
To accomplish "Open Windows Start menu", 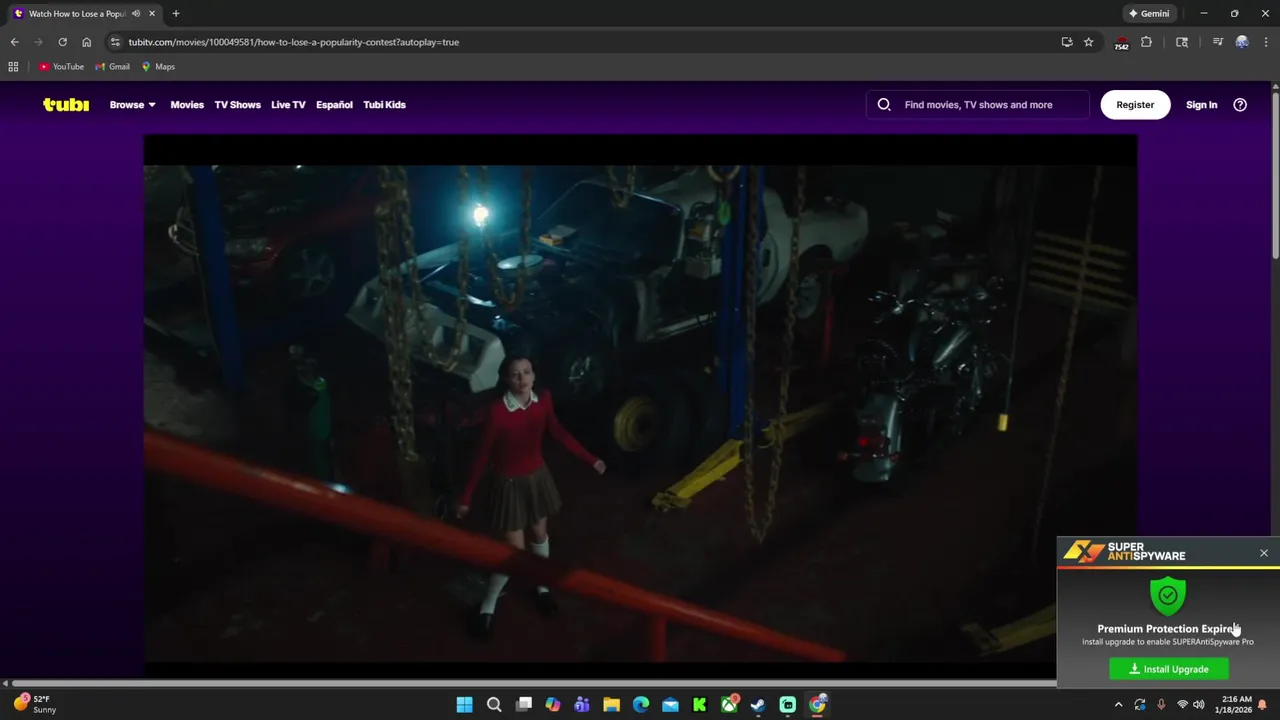I will click(x=464, y=705).
